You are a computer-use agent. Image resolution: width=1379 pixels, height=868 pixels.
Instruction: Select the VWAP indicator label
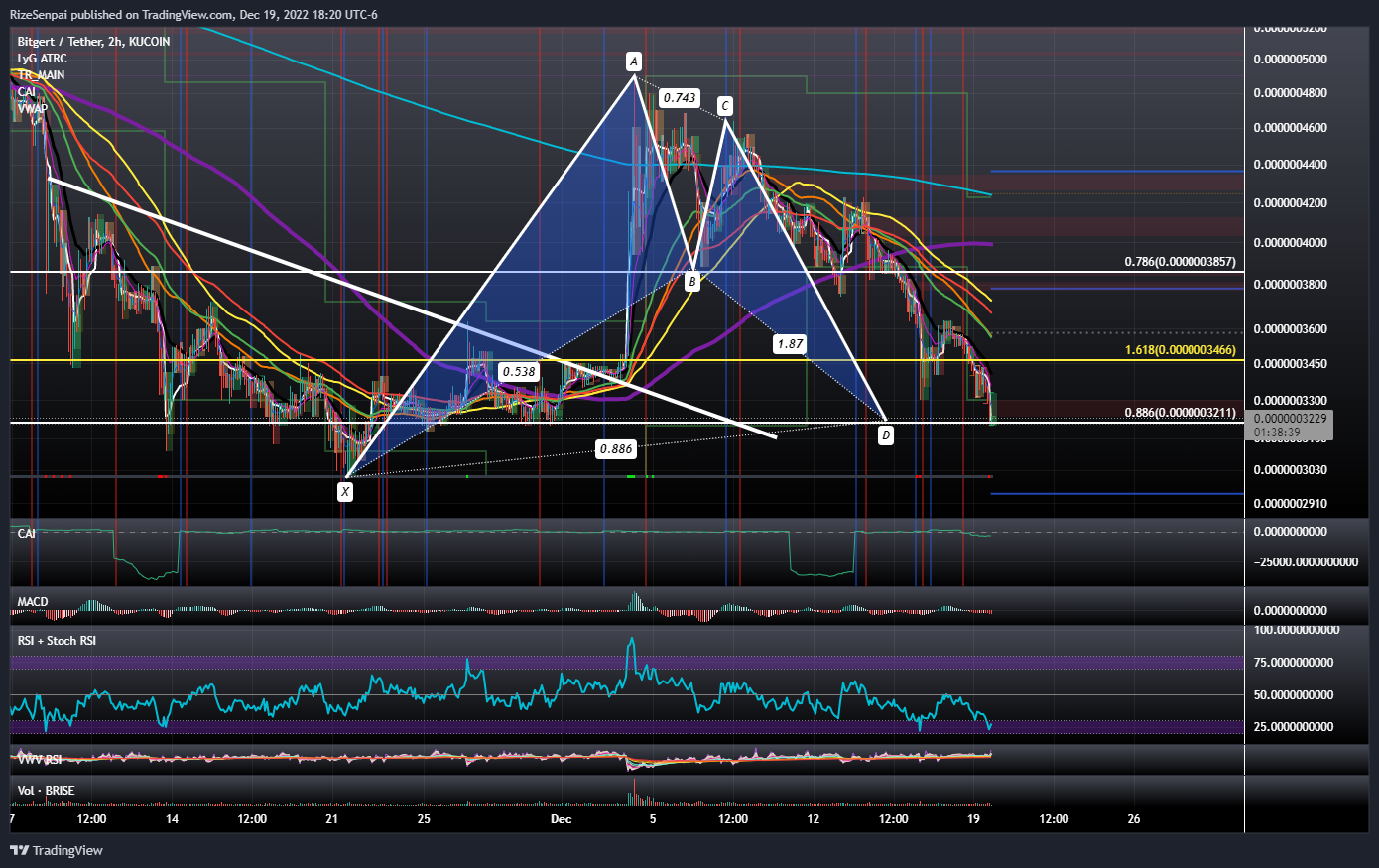[32, 109]
